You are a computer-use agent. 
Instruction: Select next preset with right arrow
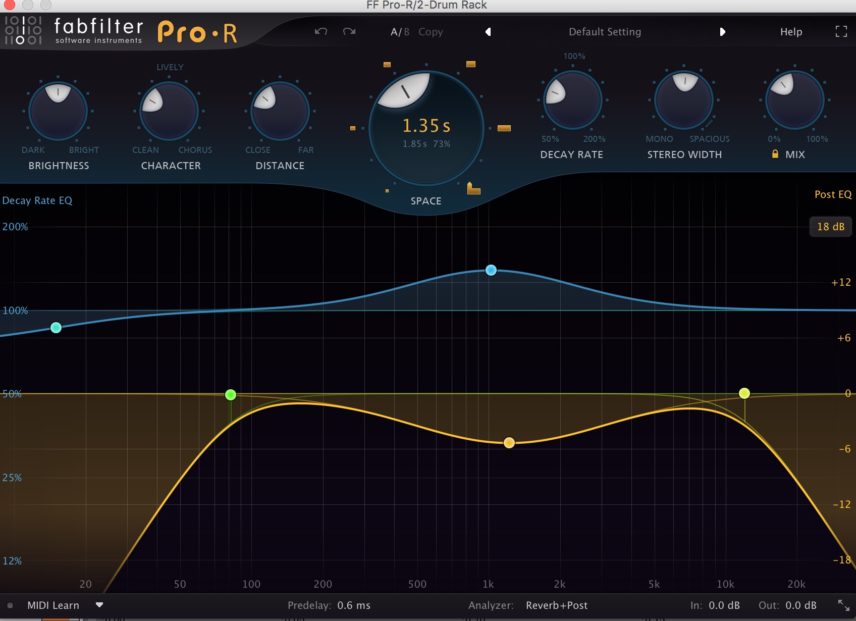pyautogui.click(x=722, y=32)
